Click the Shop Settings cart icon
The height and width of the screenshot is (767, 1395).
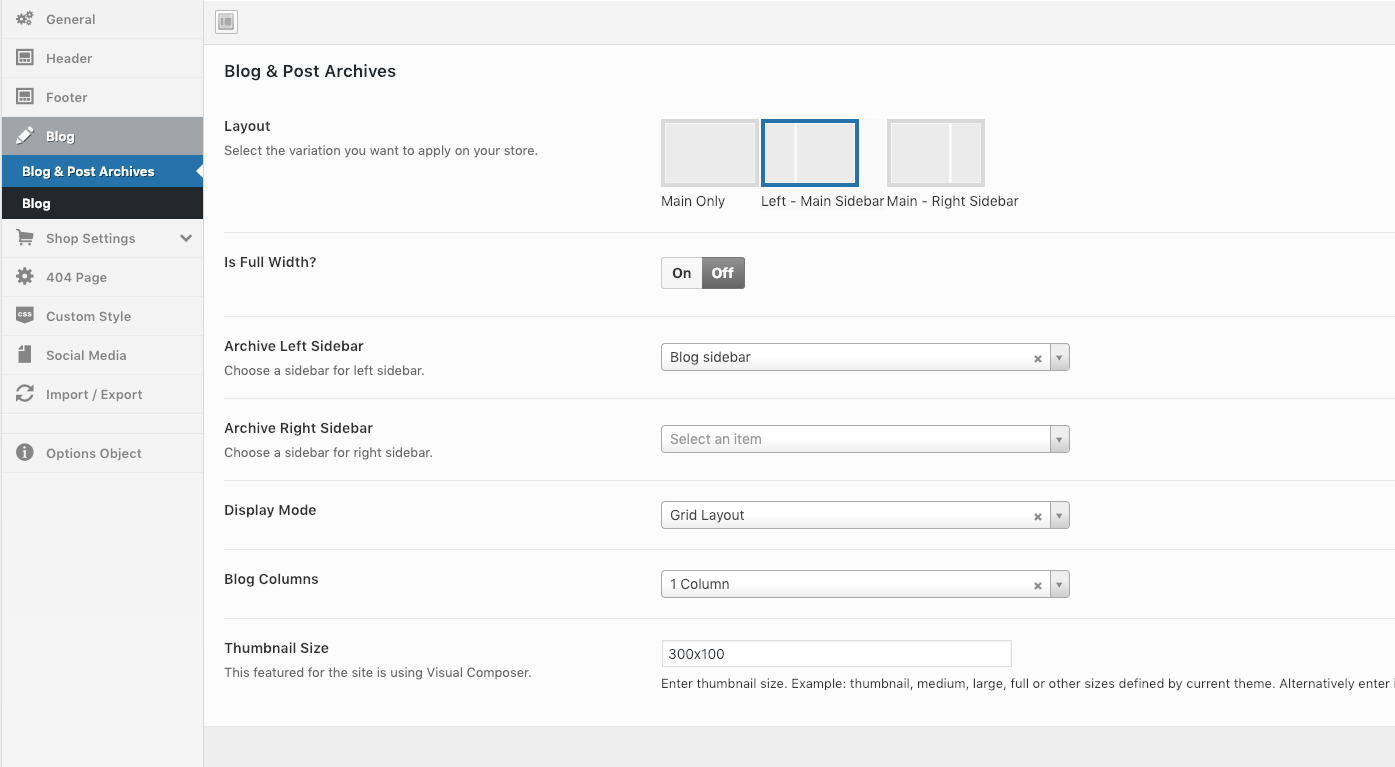point(25,238)
